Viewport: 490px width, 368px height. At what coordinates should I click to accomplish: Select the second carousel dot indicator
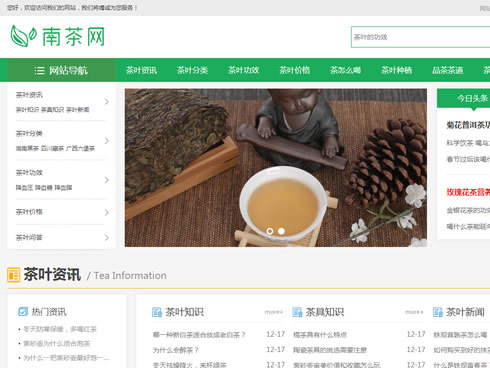281,231
